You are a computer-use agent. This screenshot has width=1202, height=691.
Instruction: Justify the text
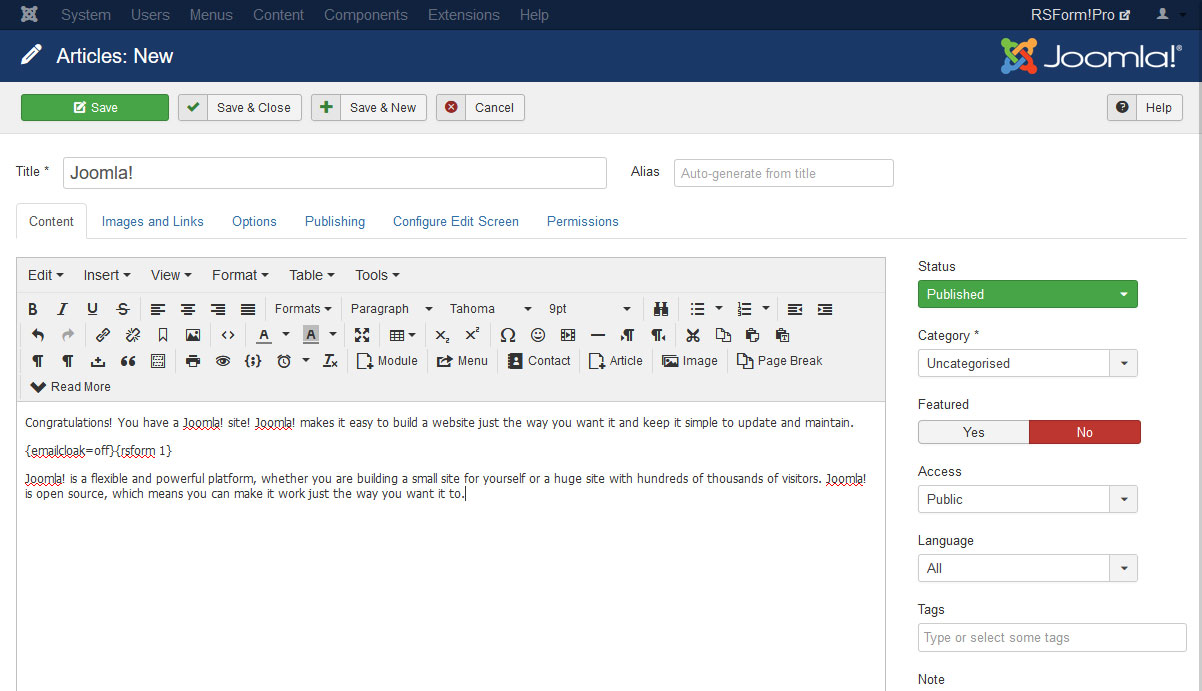click(248, 309)
